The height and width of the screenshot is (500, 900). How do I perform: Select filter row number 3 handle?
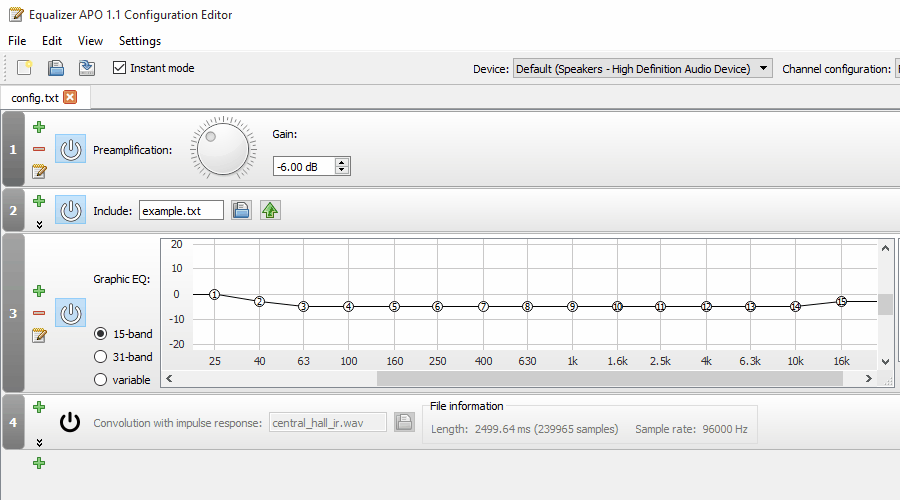coord(13,313)
